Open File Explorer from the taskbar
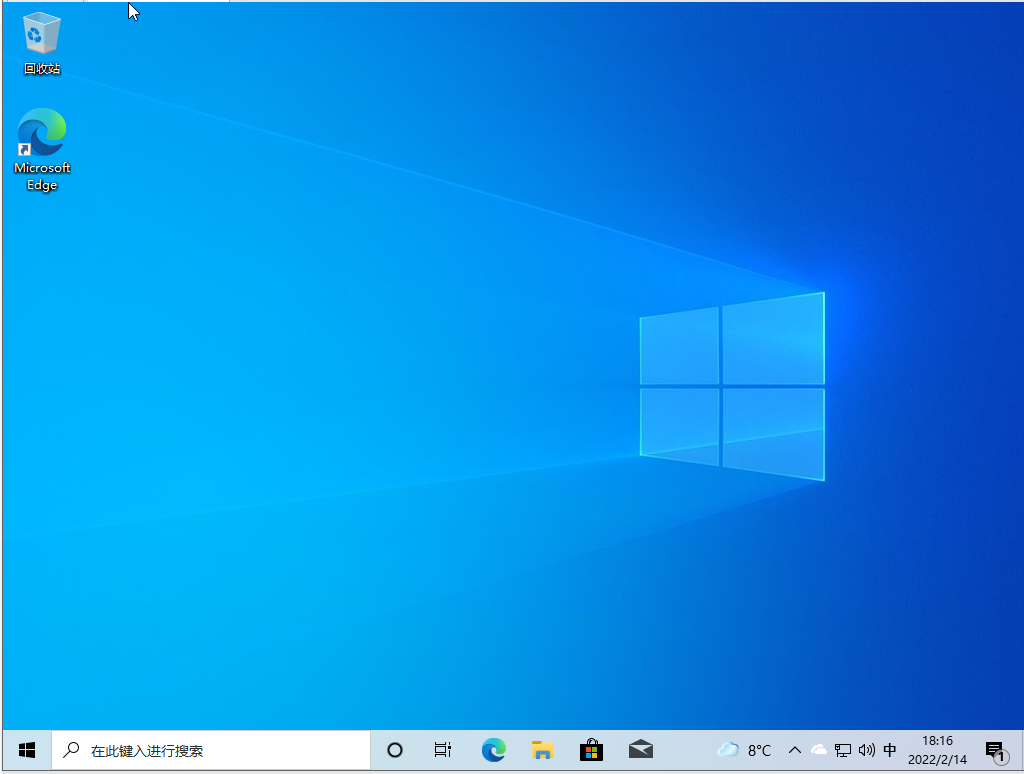This screenshot has width=1024, height=774. point(542,750)
